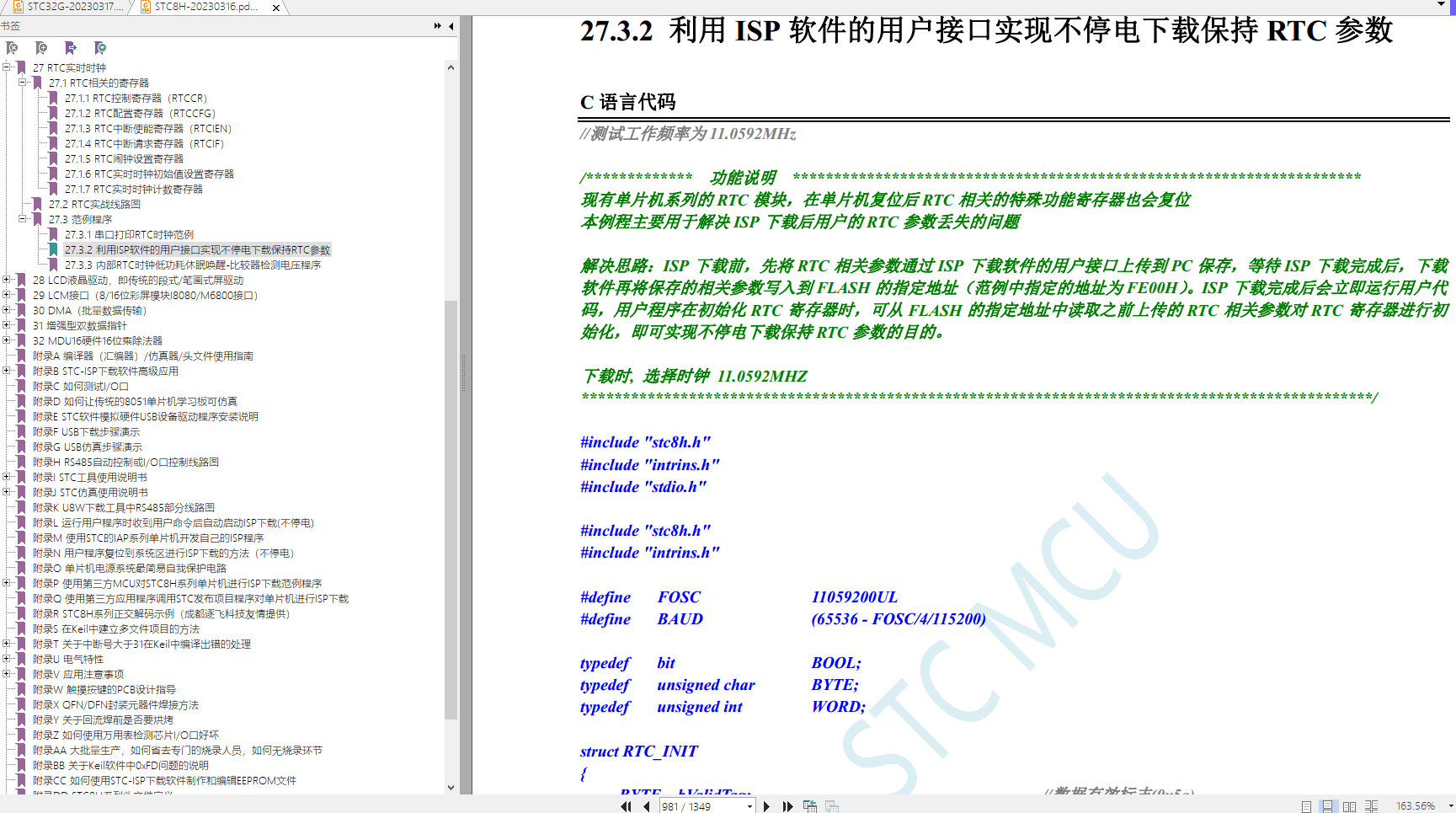Viewport: 1456px width, 813px height.
Task: Click bookmark icon next to 附录H RS485
Action: coord(22,462)
